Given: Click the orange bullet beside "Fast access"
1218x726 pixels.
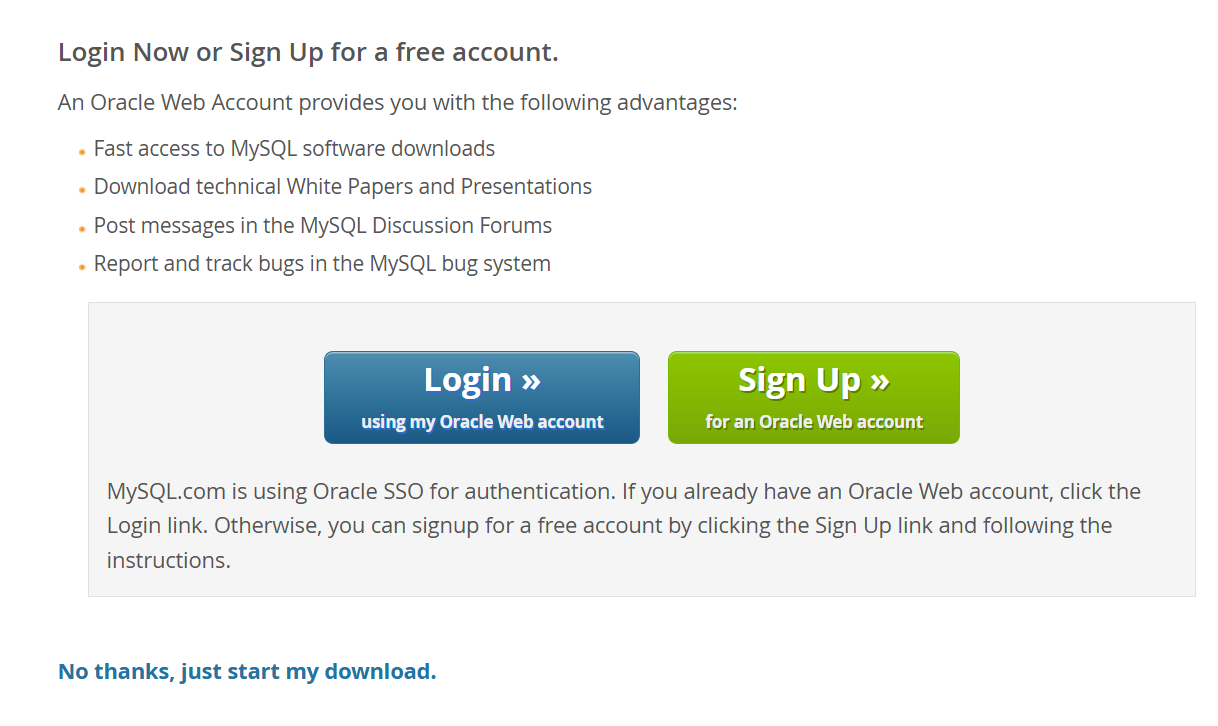Looking at the screenshot, I should coord(82,152).
